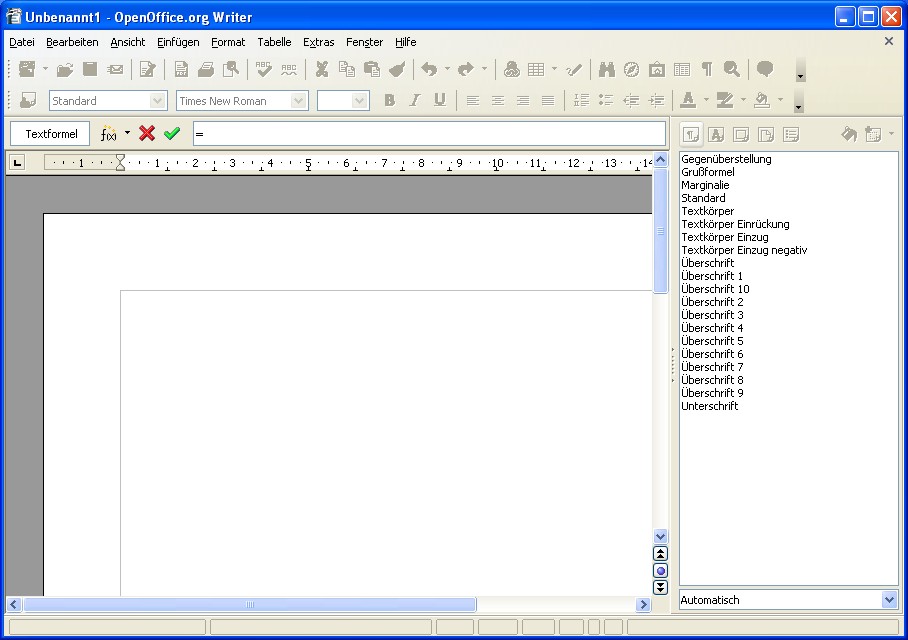The height and width of the screenshot is (640, 908).
Task: Print the document with the printer icon
Action: coord(206,70)
